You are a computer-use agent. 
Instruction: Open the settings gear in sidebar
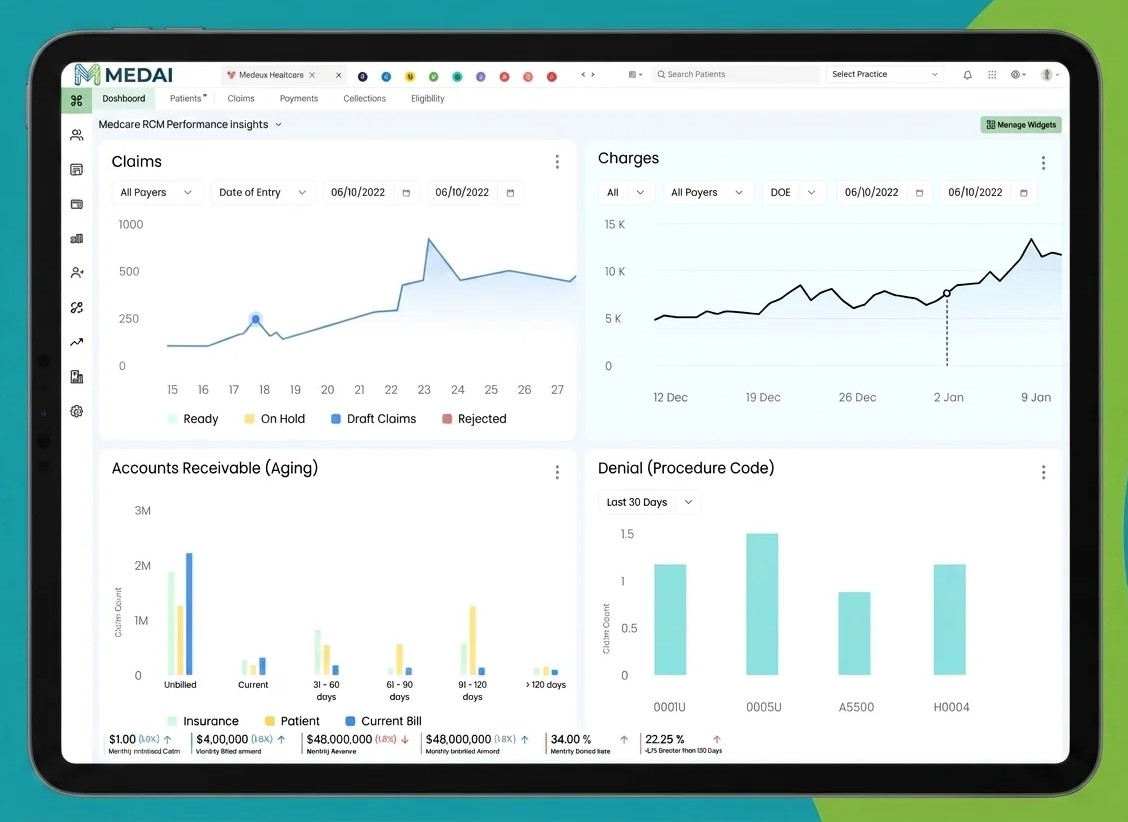(76, 411)
